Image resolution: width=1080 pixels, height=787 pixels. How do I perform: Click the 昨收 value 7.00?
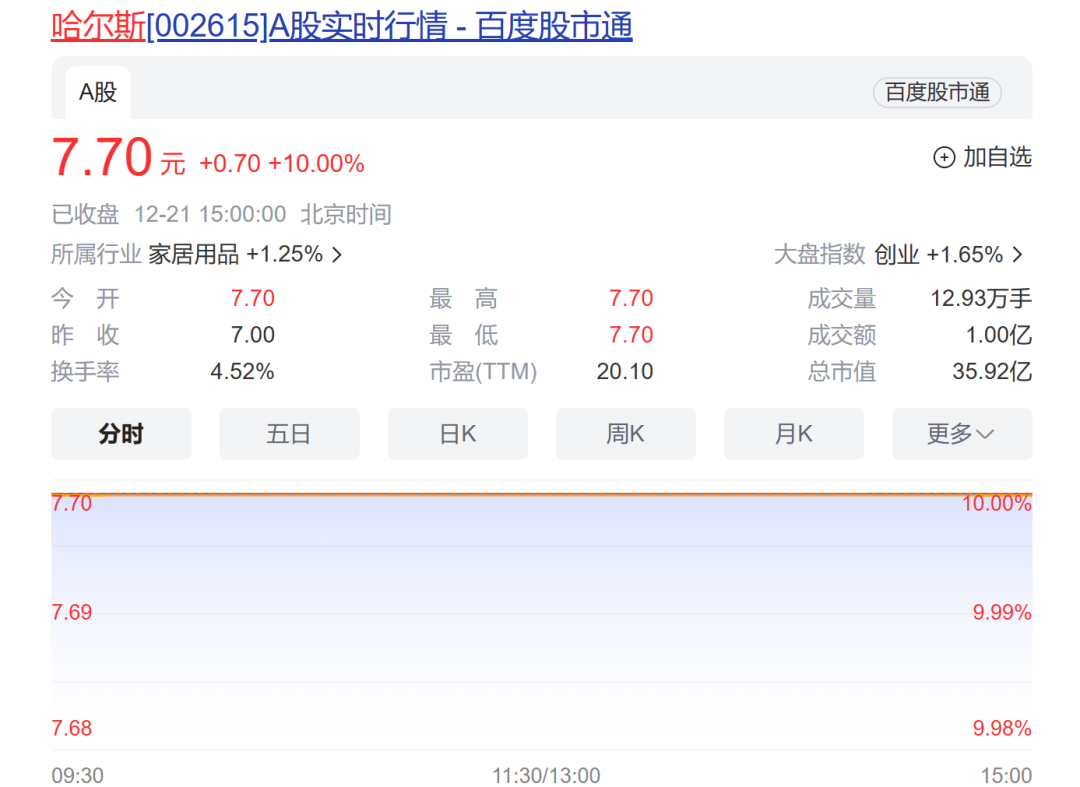click(x=252, y=335)
